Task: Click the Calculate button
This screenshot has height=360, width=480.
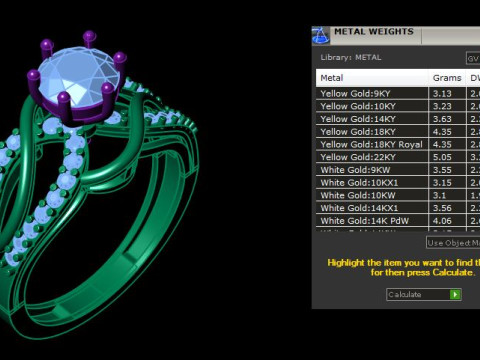Action: [x=424, y=295]
